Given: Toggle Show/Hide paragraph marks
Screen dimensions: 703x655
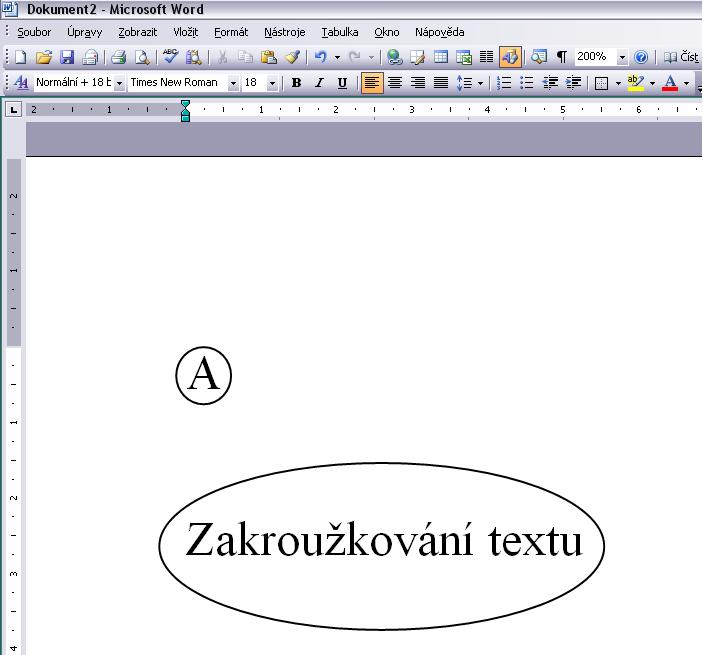Looking at the screenshot, I should pyautogui.click(x=561, y=58).
